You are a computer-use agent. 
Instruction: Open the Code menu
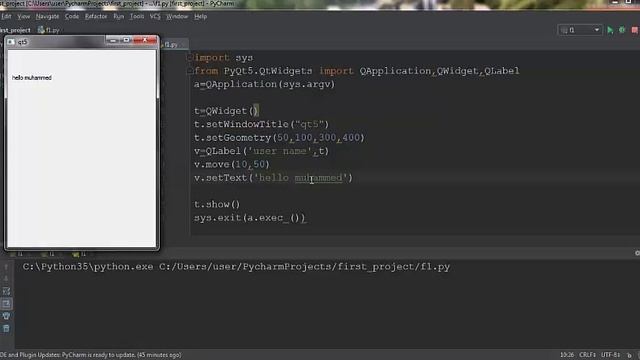click(x=72, y=17)
